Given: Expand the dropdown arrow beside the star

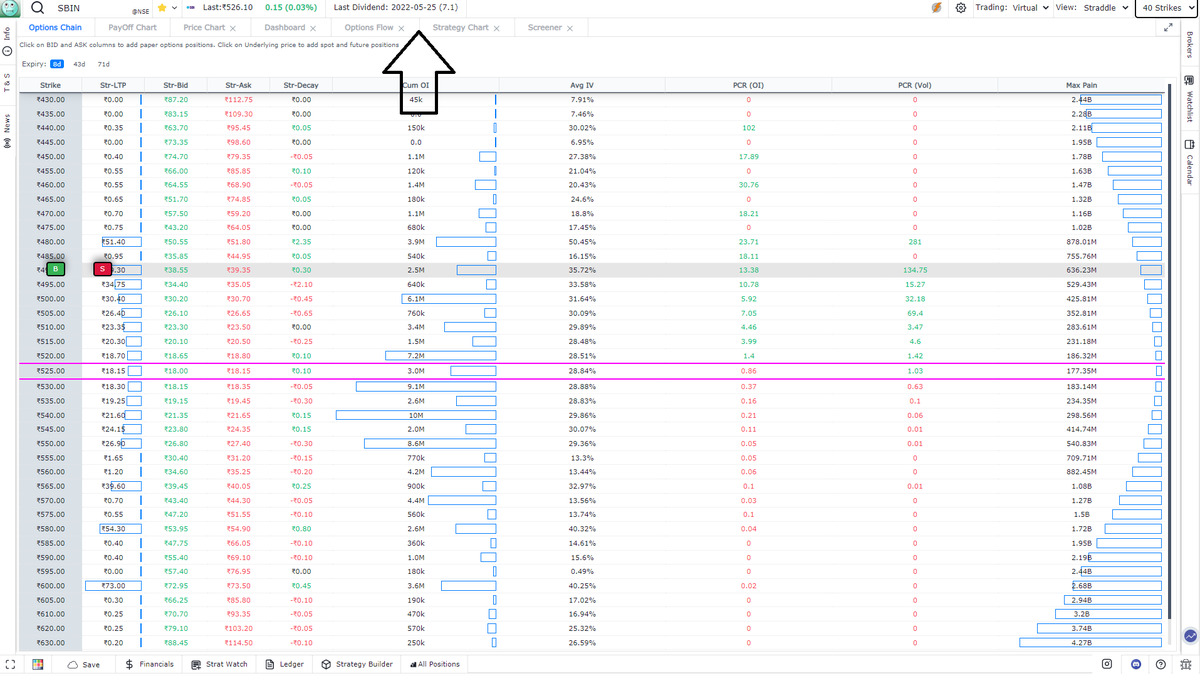Looking at the screenshot, I should coord(176,7).
